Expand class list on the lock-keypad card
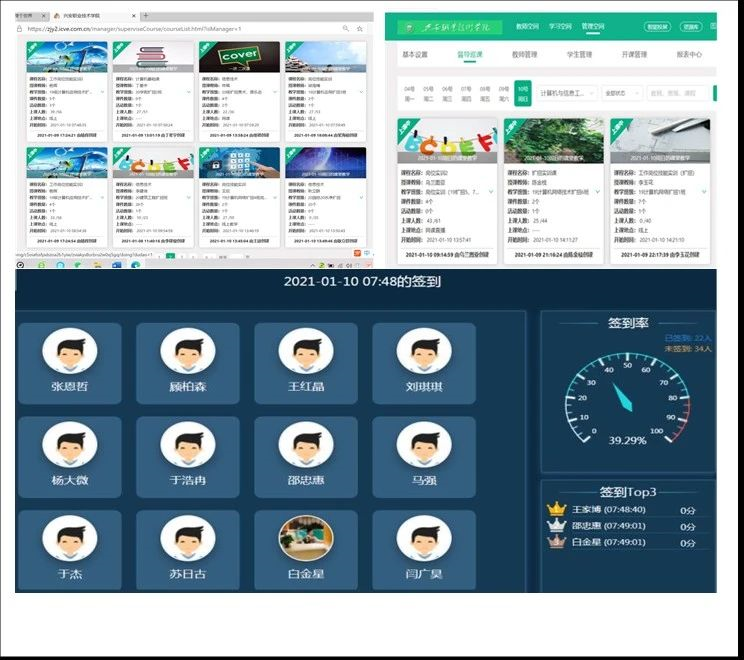Viewport: 744px width, 660px height. point(275,197)
